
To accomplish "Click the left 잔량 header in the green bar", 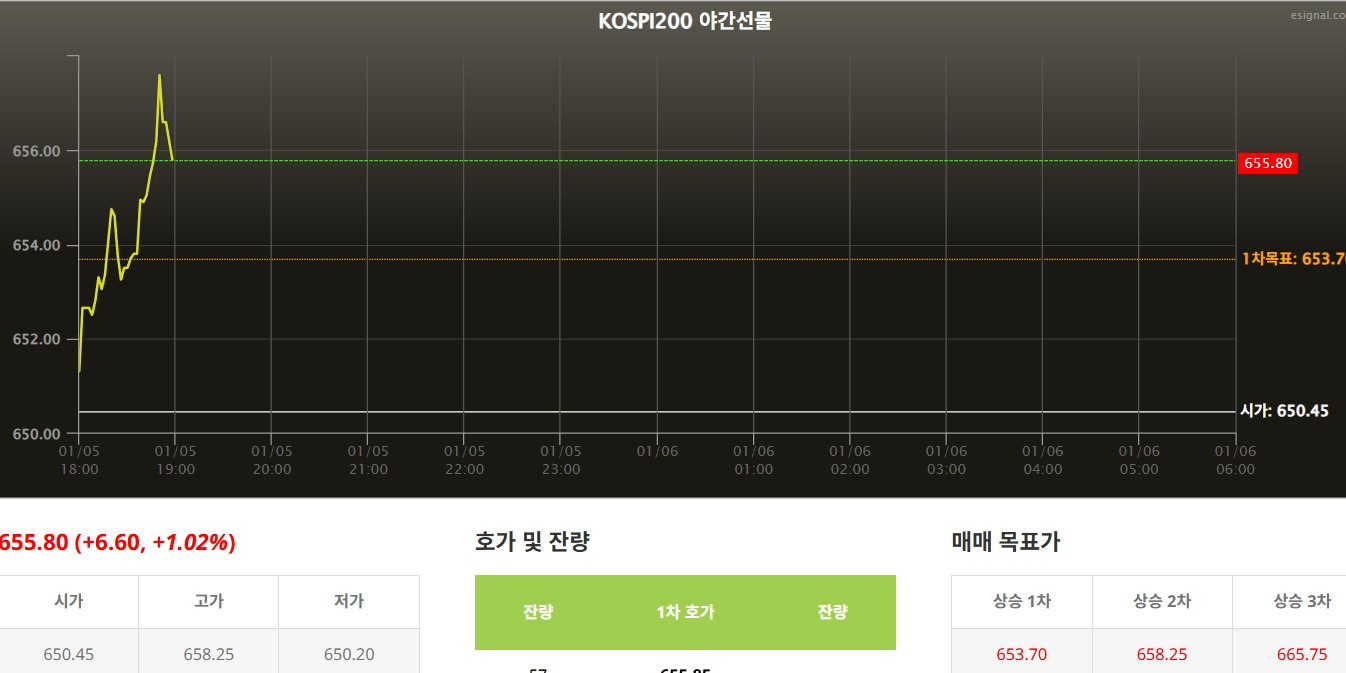I will [538, 612].
